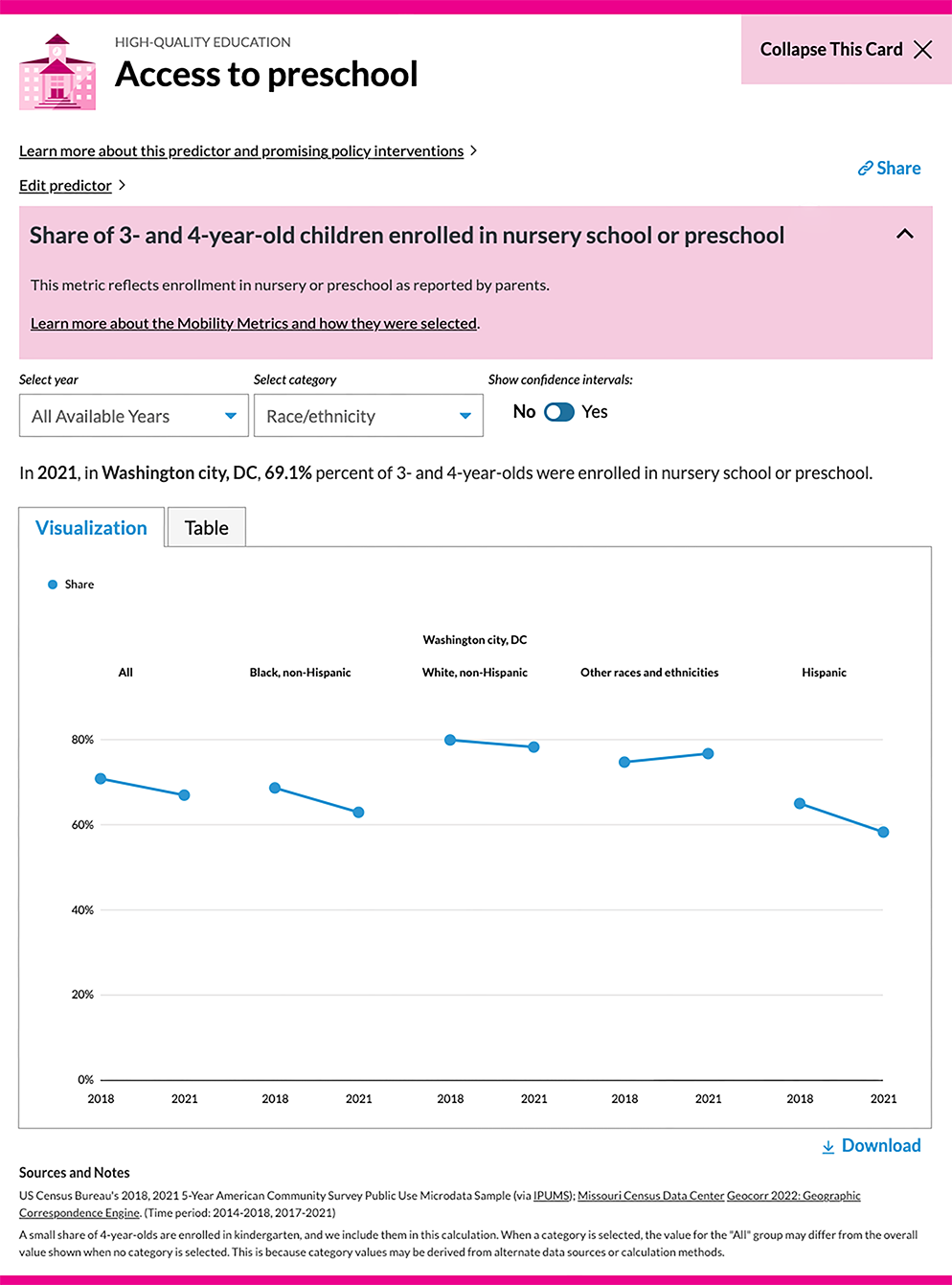
Task: Open the Select year dropdown
Action: 134,416
